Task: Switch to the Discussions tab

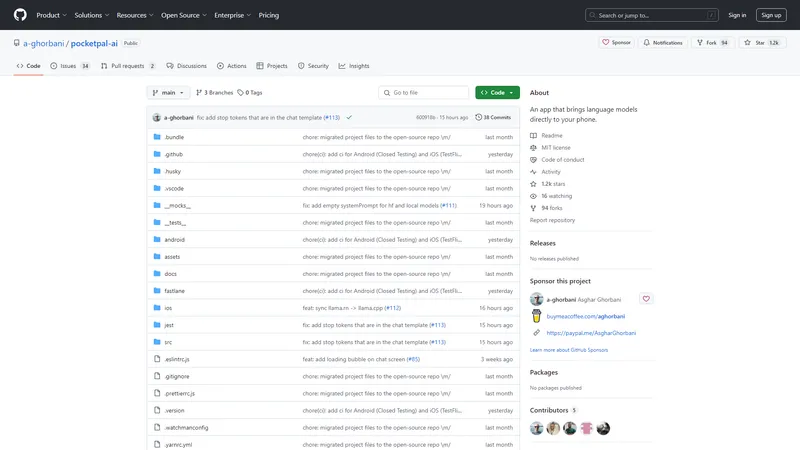Action: 187,66
